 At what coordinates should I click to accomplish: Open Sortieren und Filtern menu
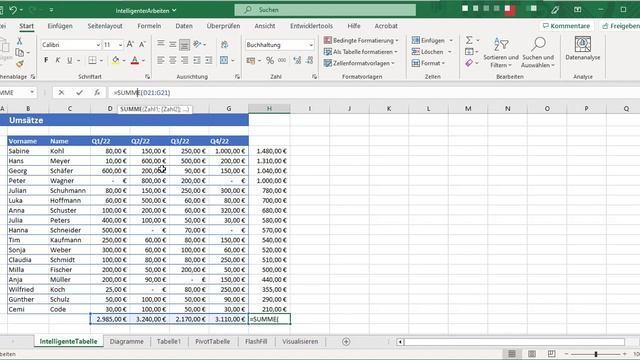(501, 53)
